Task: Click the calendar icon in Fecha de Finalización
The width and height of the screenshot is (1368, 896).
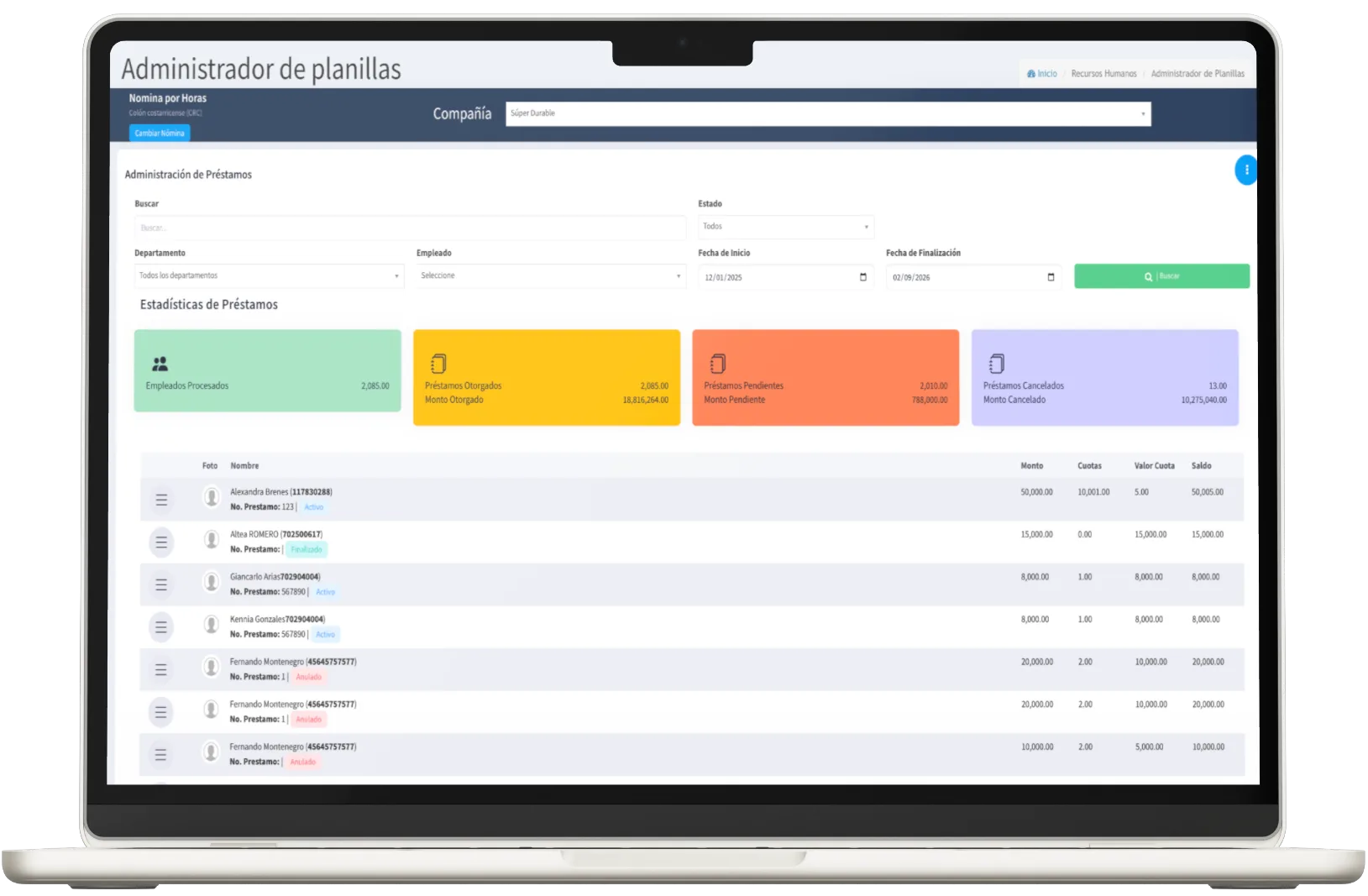Action: [1051, 277]
